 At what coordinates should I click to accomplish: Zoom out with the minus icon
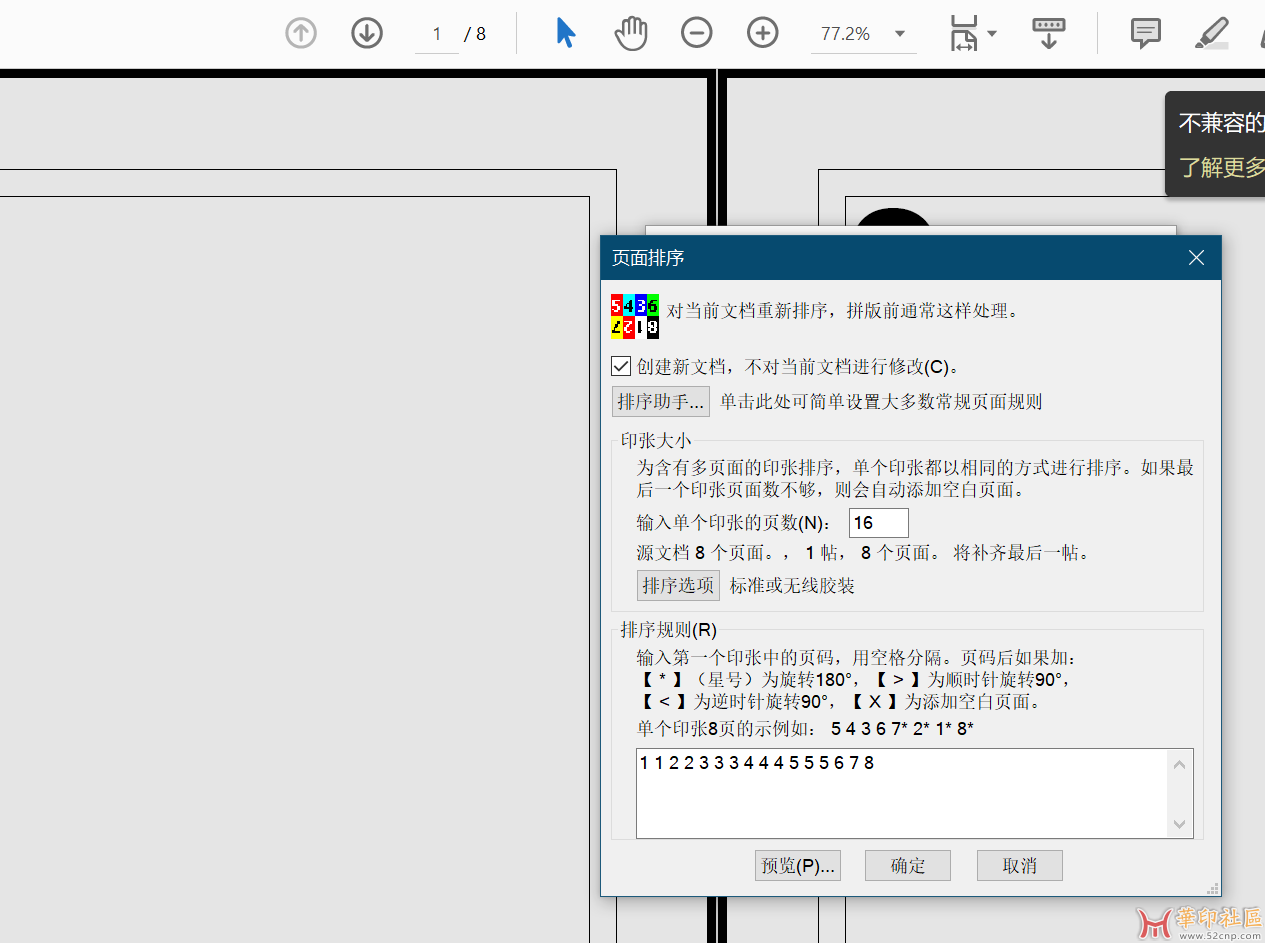pyautogui.click(x=697, y=33)
